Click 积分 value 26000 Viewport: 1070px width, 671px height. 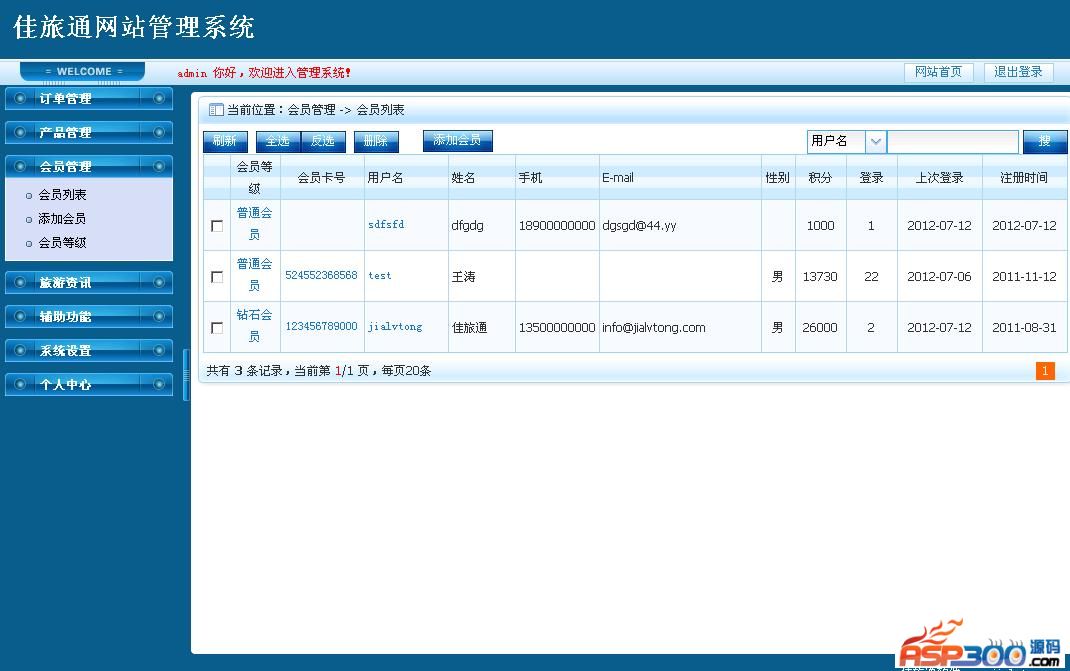820,328
